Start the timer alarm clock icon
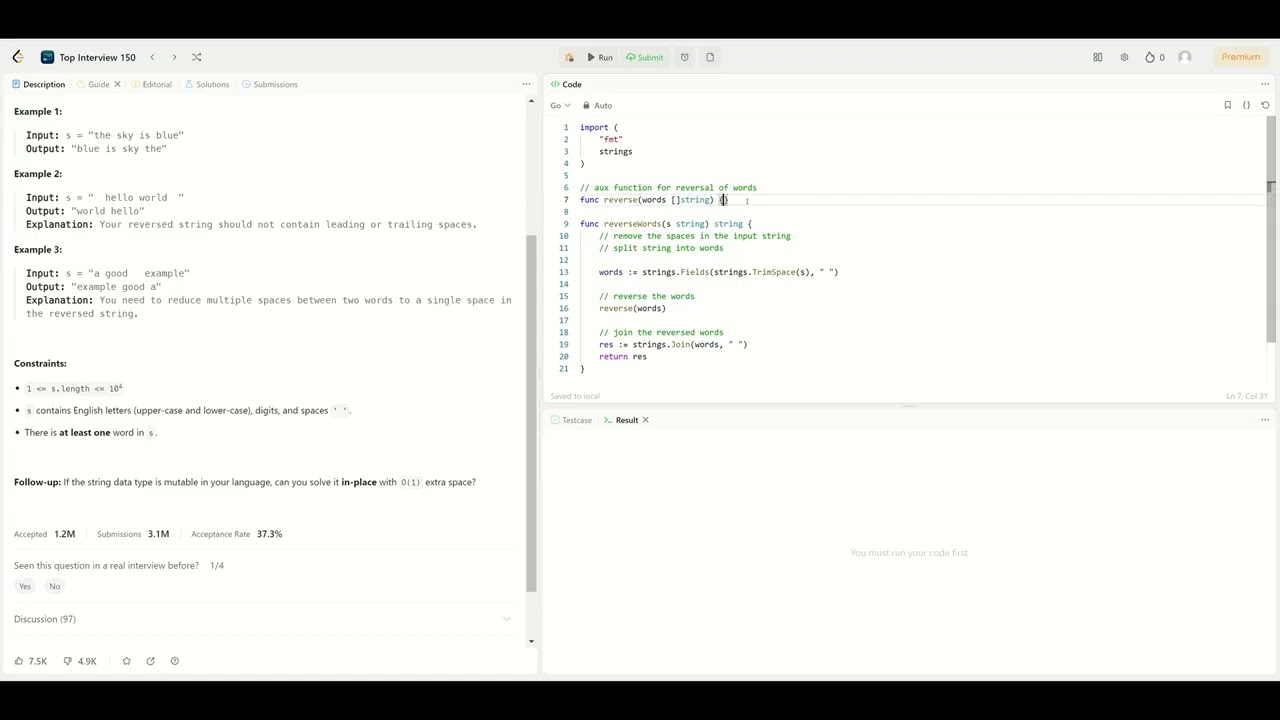The height and width of the screenshot is (720, 1280). [x=685, y=57]
